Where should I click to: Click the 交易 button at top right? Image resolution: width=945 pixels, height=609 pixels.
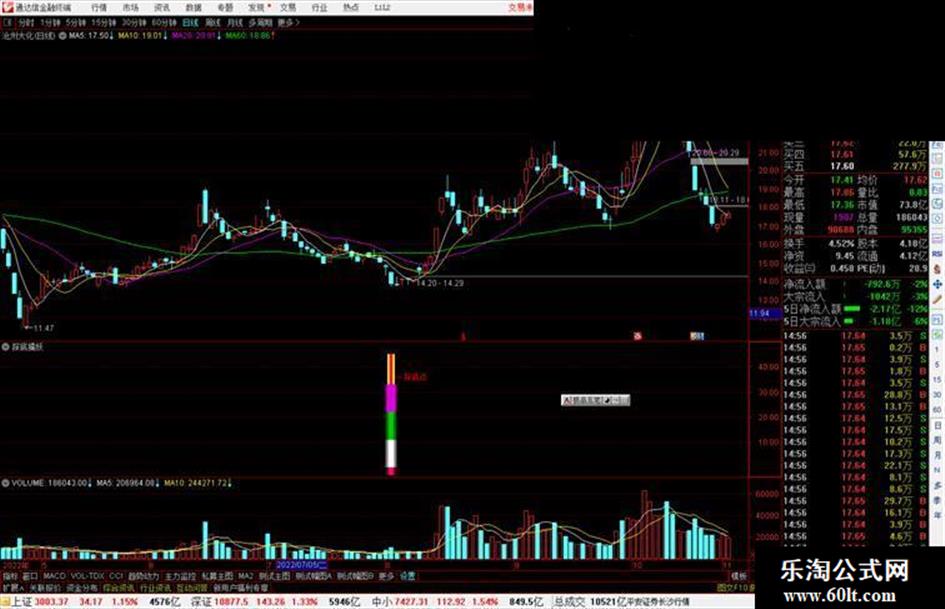pyautogui.click(x=518, y=8)
